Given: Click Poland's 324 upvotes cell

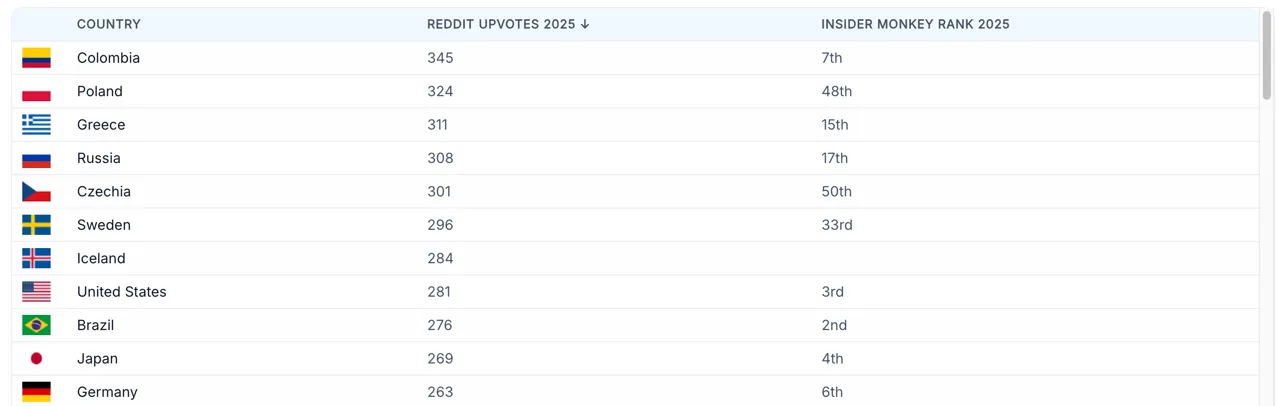Looking at the screenshot, I should point(440,91).
